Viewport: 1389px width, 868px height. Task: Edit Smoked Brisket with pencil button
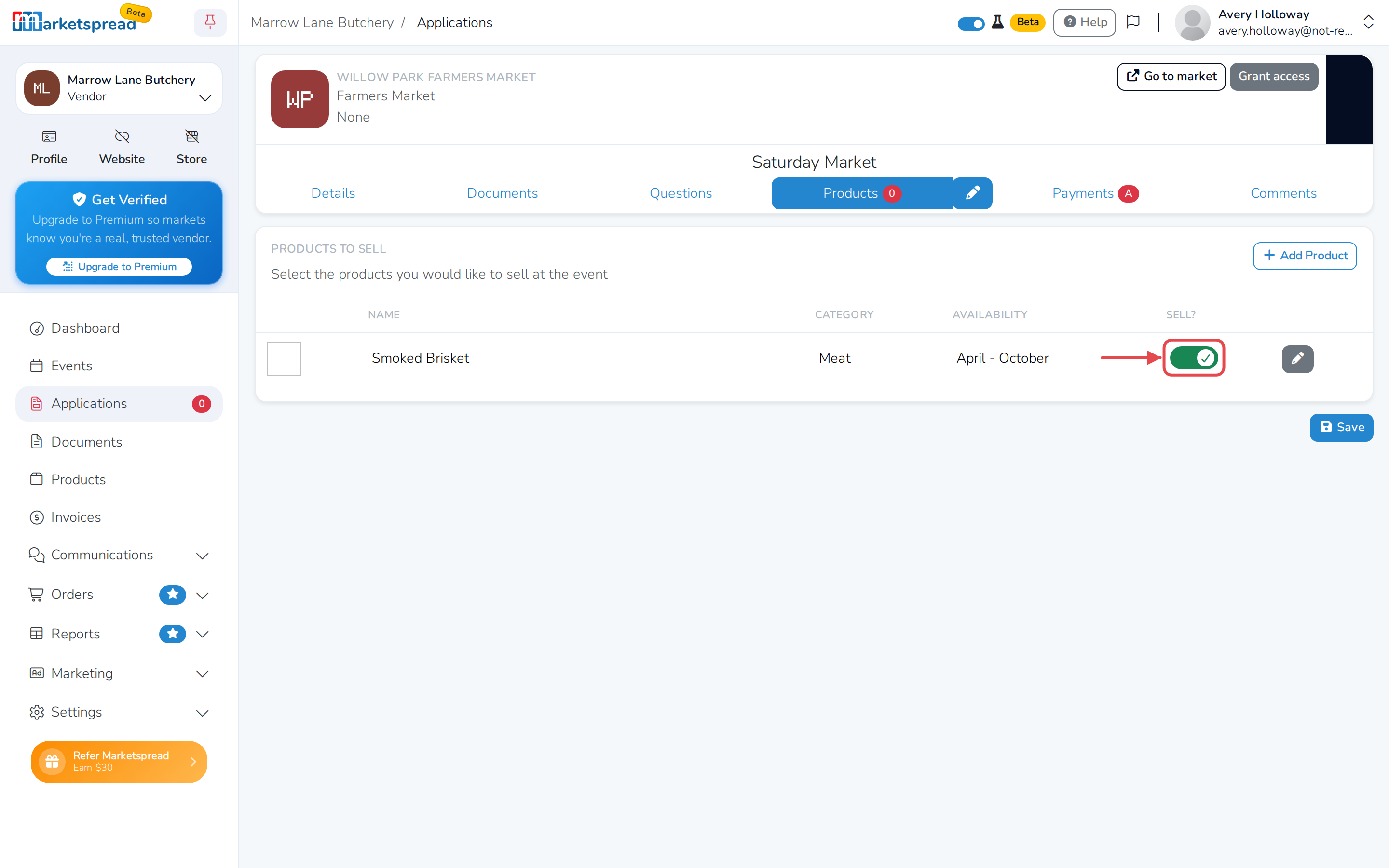pyautogui.click(x=1297, y=359)
